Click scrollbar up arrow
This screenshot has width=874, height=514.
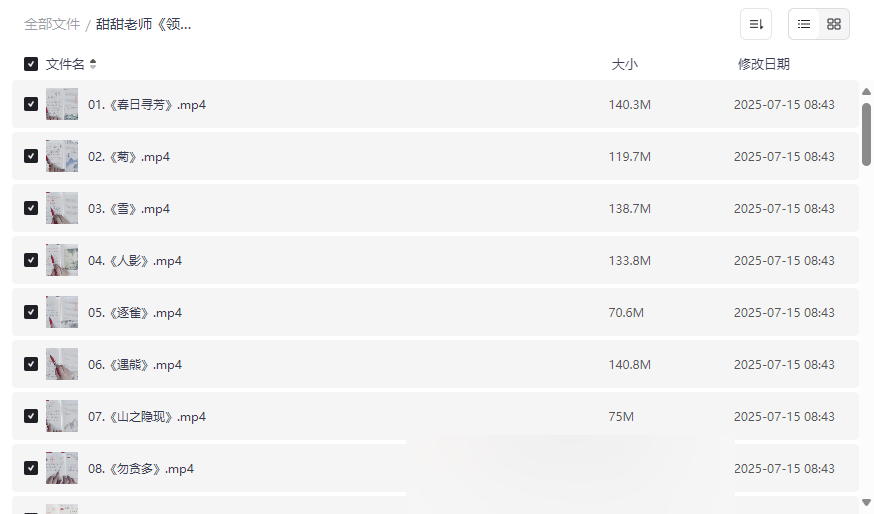pos(866,92)
